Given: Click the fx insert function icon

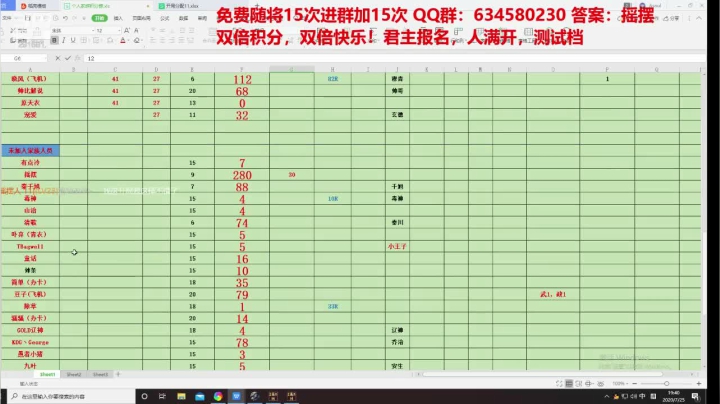Looking at the screenshot, I should coord(78,58).
